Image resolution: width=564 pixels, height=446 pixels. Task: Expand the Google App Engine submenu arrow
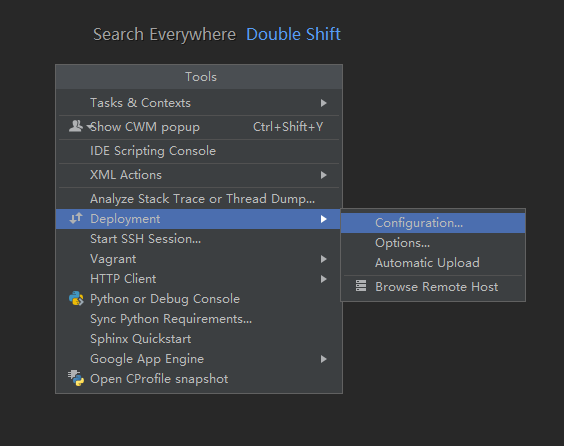tap(323, 359)
